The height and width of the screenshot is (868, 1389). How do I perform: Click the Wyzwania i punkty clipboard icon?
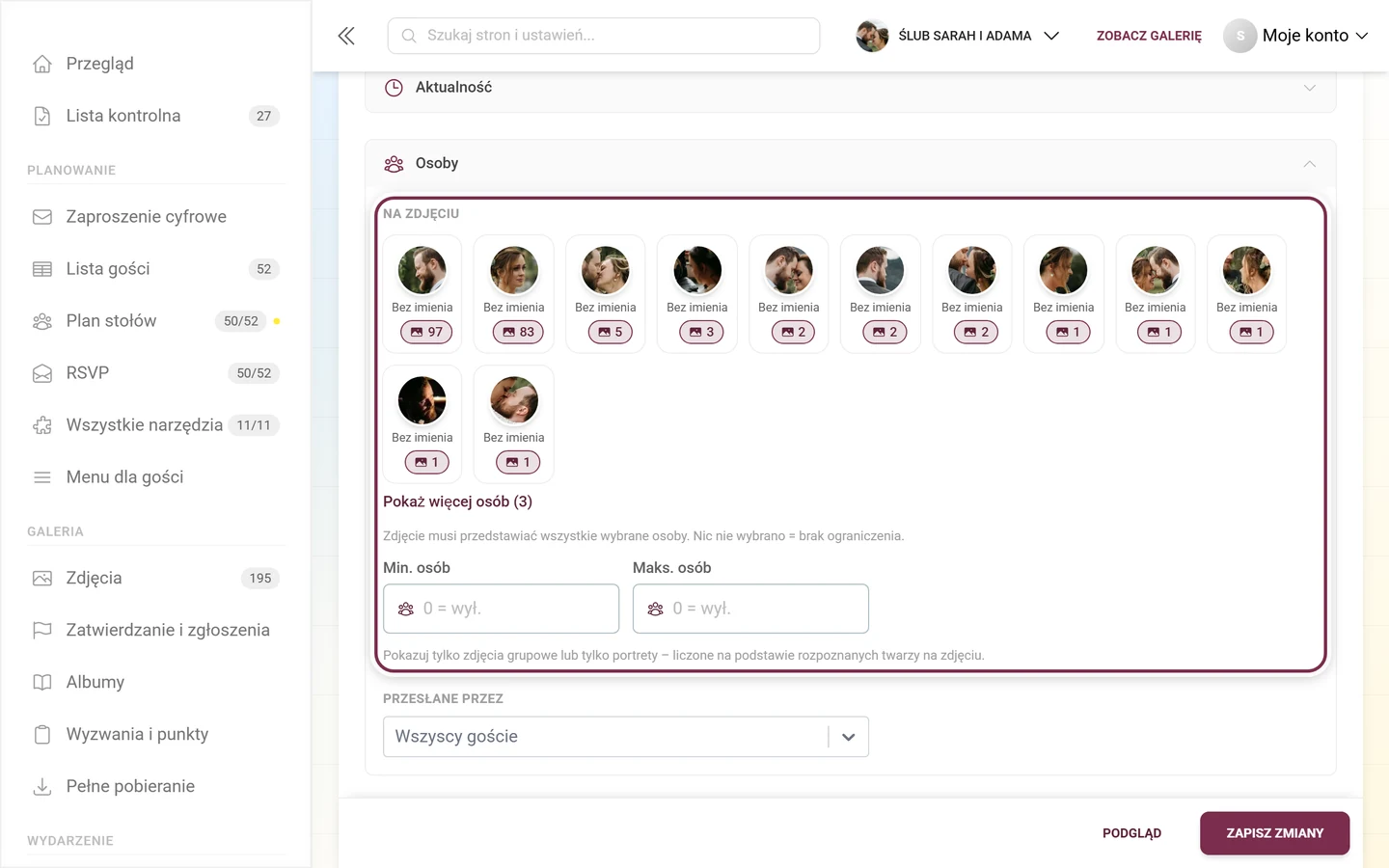[x=42, y=735]
